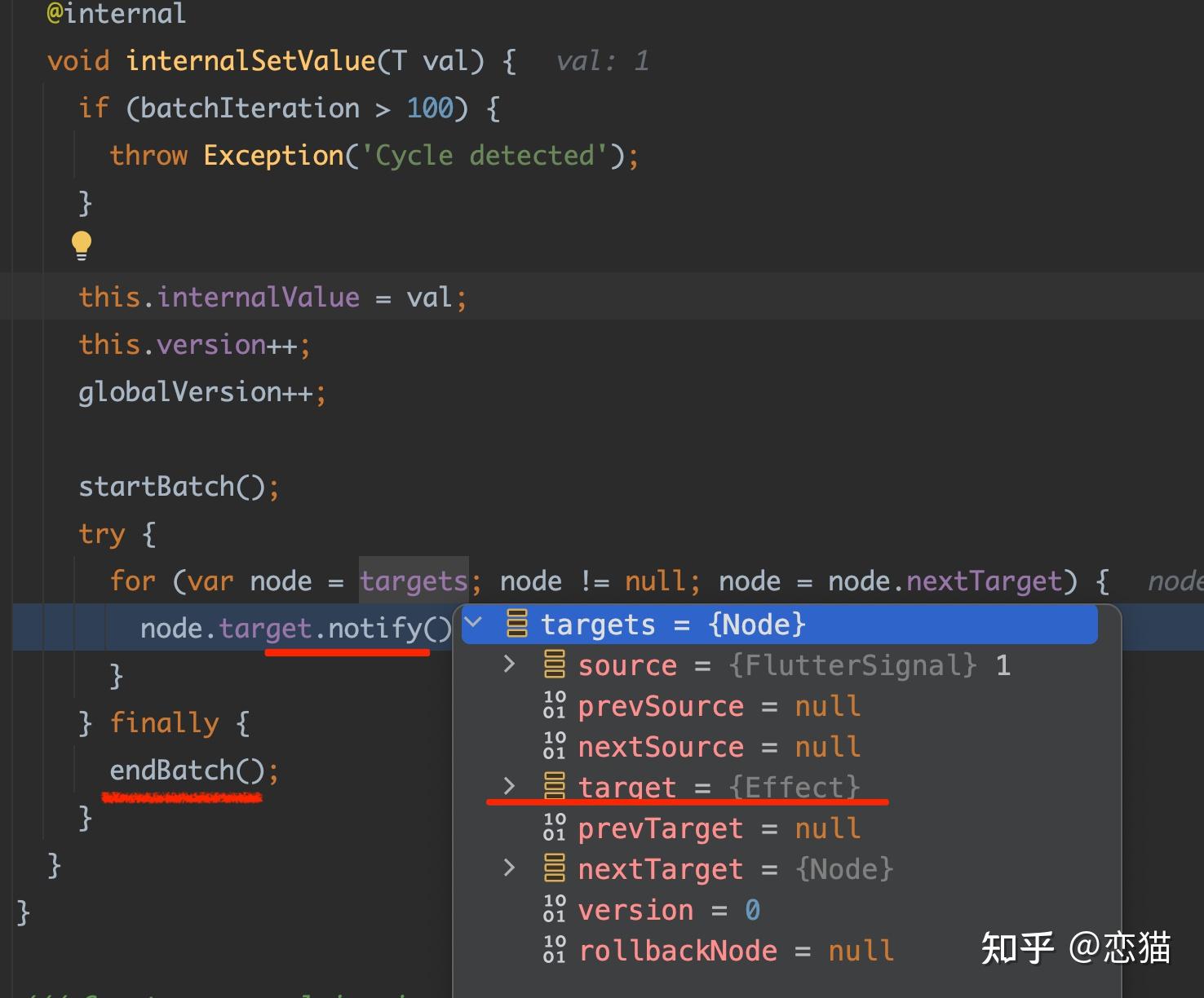Click node.nextTarget in the for loop
Viewport: 1204px width, 998px height.
coord(945,581)
